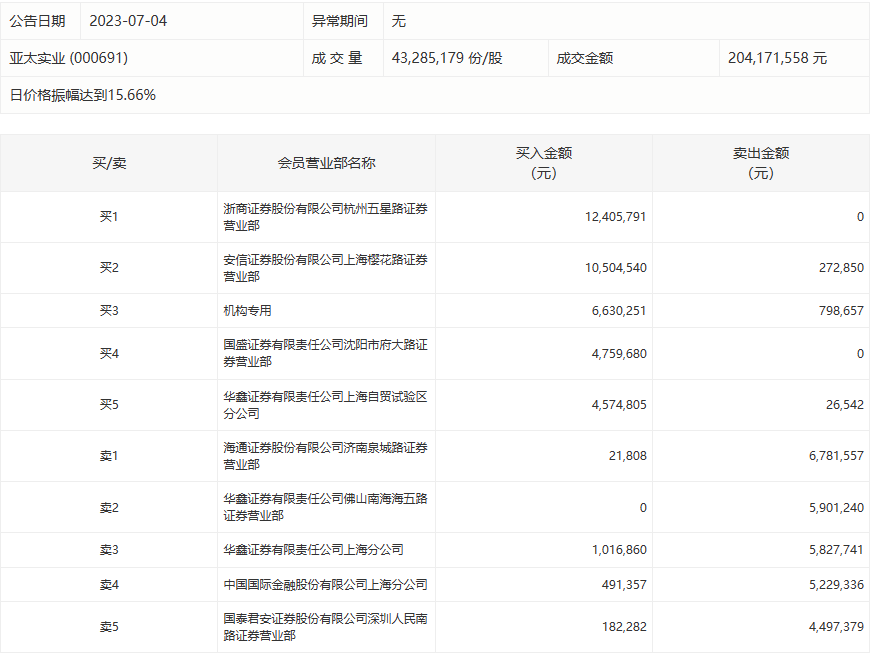This screenshot has width=872, height=655.
Task: Click the 买/卖 column header
Action: point(109,163)
